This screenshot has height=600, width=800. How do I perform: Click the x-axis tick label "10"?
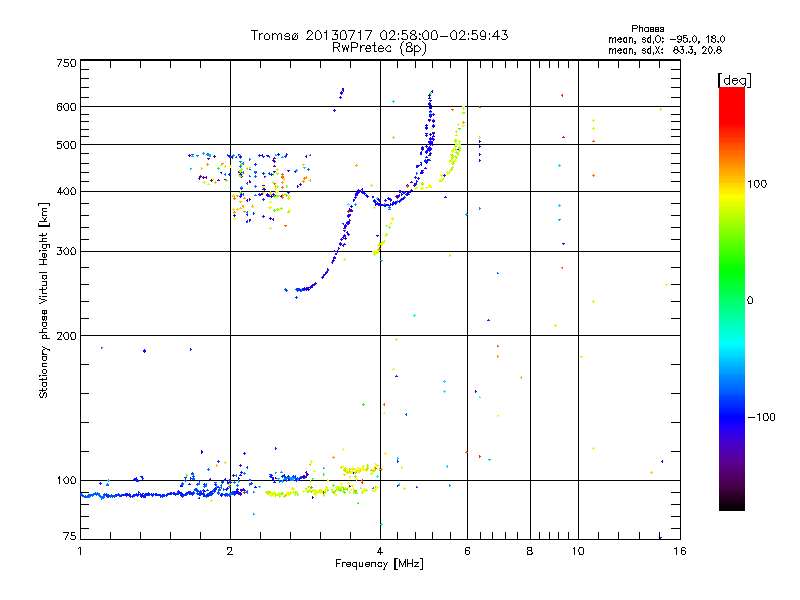pos(578,551)
